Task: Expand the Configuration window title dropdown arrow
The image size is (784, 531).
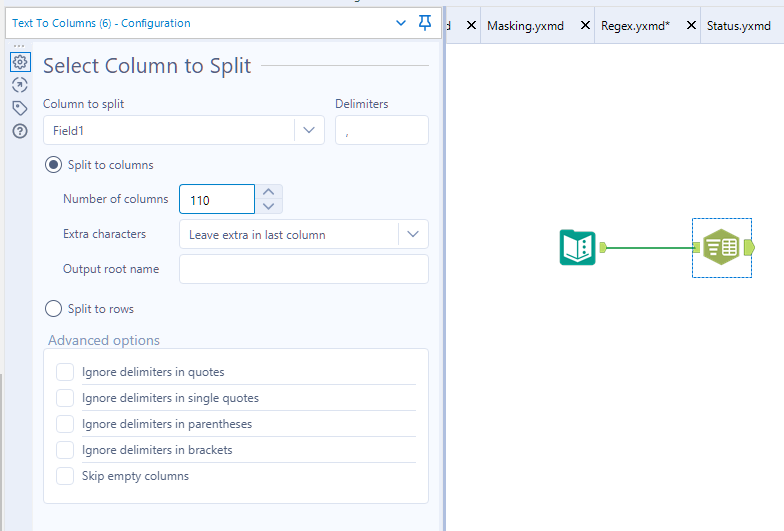Action: (x=401, y=23)
